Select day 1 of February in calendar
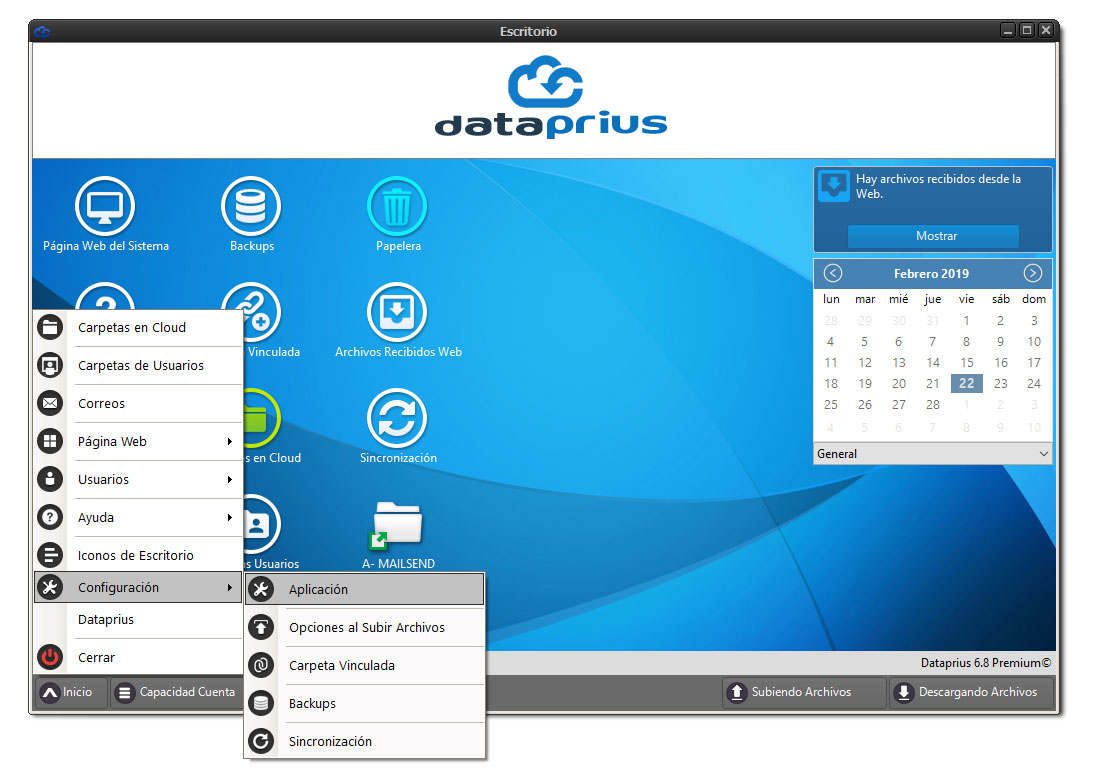Image resolution: width=1096 pixels, height=780 pixels. (967, 320)
